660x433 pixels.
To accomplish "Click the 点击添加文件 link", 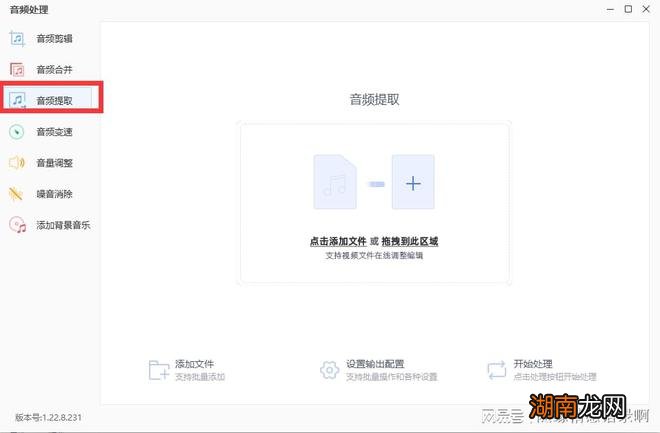I will [338, 242].
